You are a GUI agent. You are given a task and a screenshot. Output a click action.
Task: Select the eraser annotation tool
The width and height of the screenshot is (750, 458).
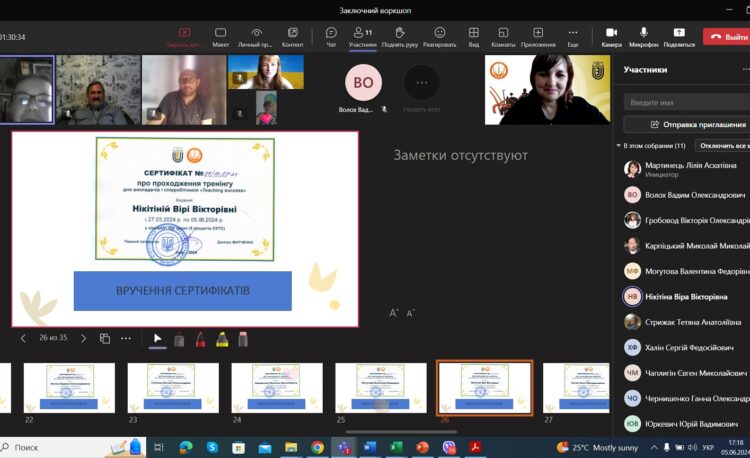(x=242, y=339)
